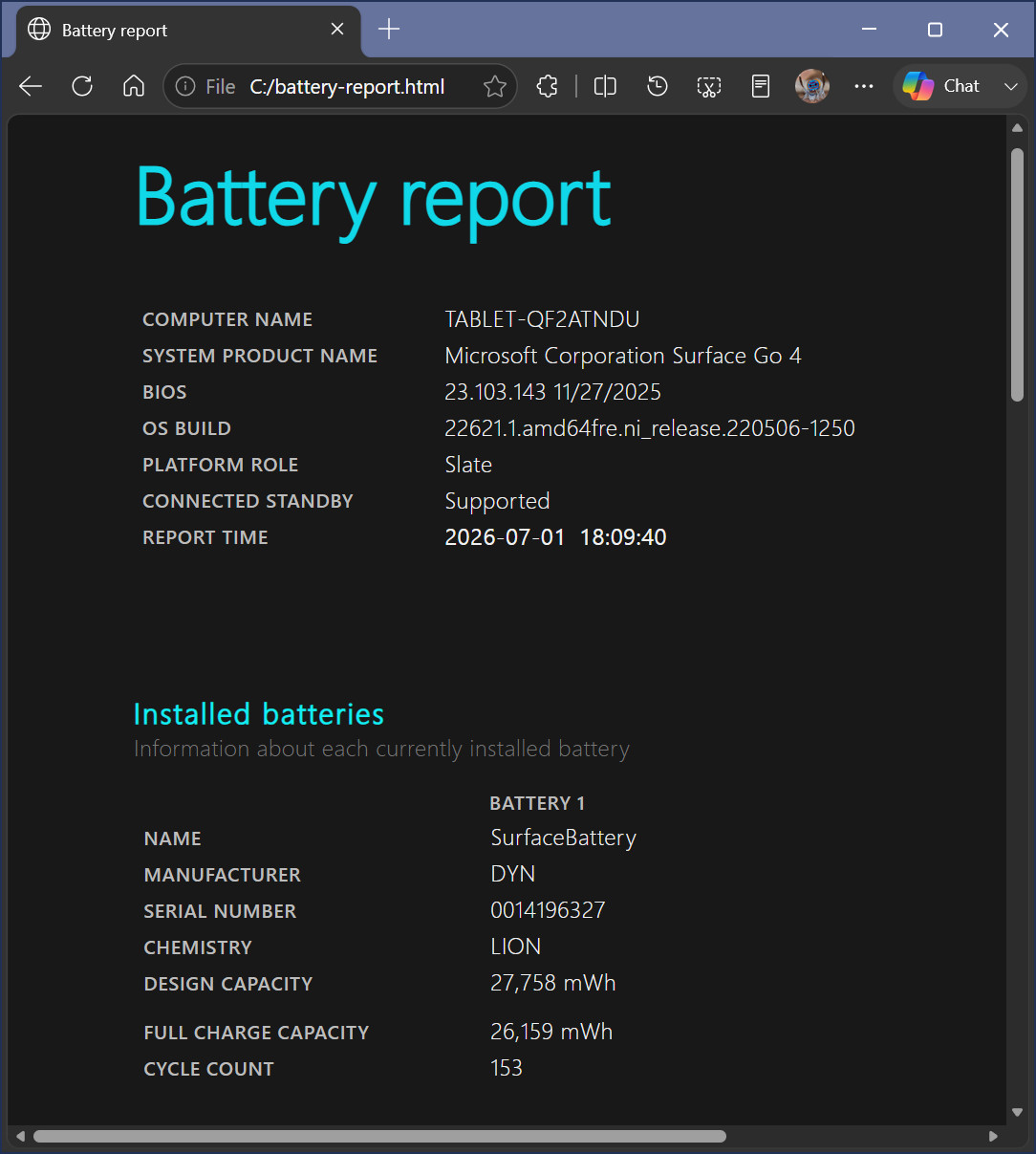
Task: Select platform role value Slate
Action: pyautogui.click(x=468, y=465)
